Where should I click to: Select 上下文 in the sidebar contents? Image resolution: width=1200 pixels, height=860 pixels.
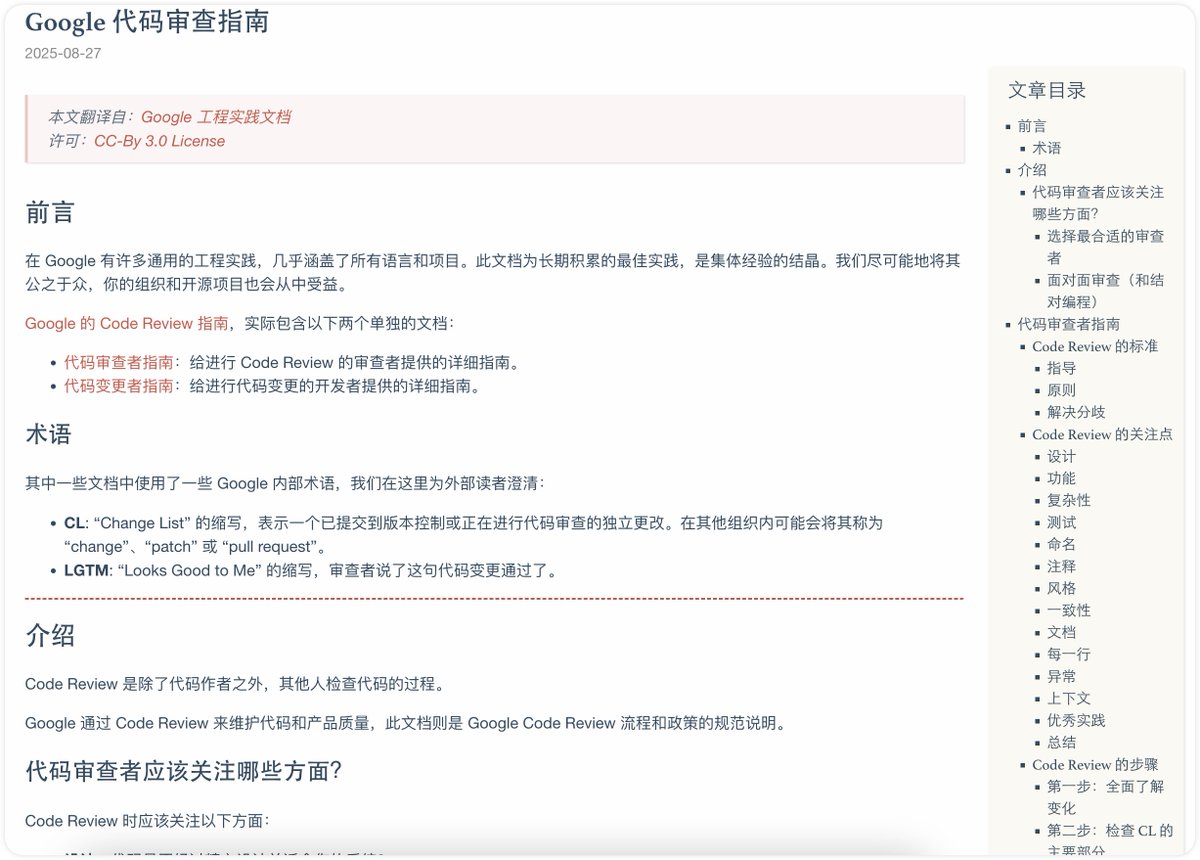1069,698
